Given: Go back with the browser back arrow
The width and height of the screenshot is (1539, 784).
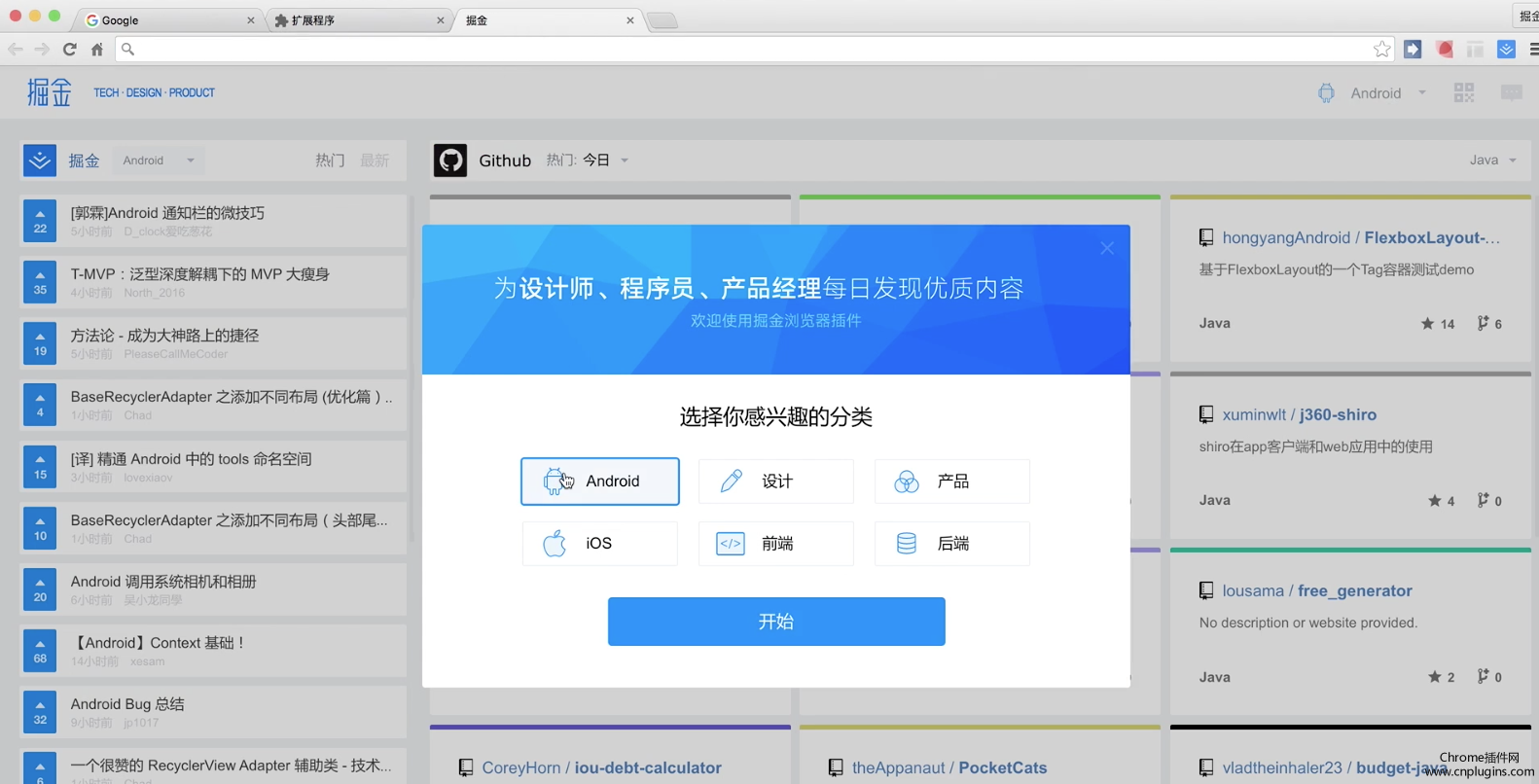Looking at the screenshot, I should tap(16, 50).
